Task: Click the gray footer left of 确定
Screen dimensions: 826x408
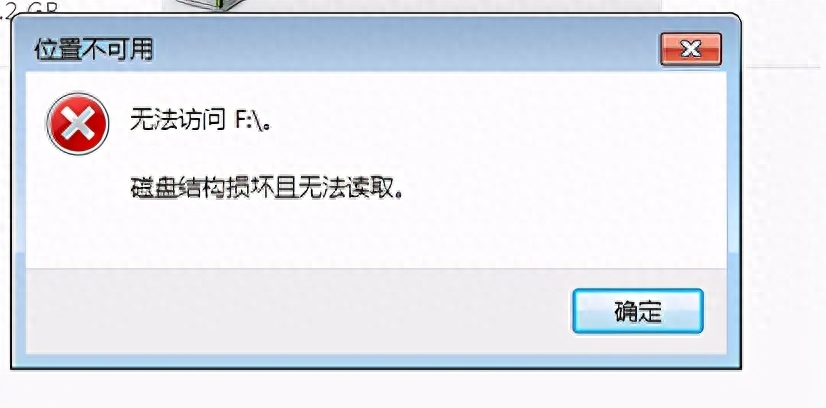Action: tap(295, 311)
